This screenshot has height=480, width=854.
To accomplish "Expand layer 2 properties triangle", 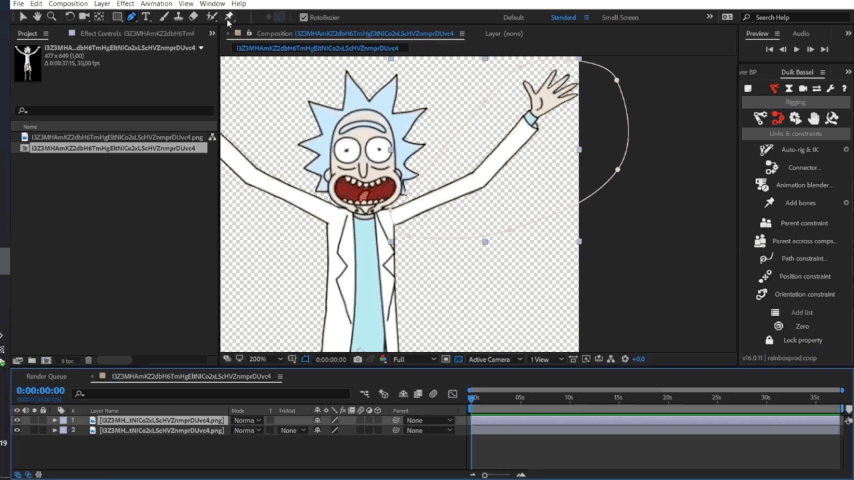I will tap(54, 430).
